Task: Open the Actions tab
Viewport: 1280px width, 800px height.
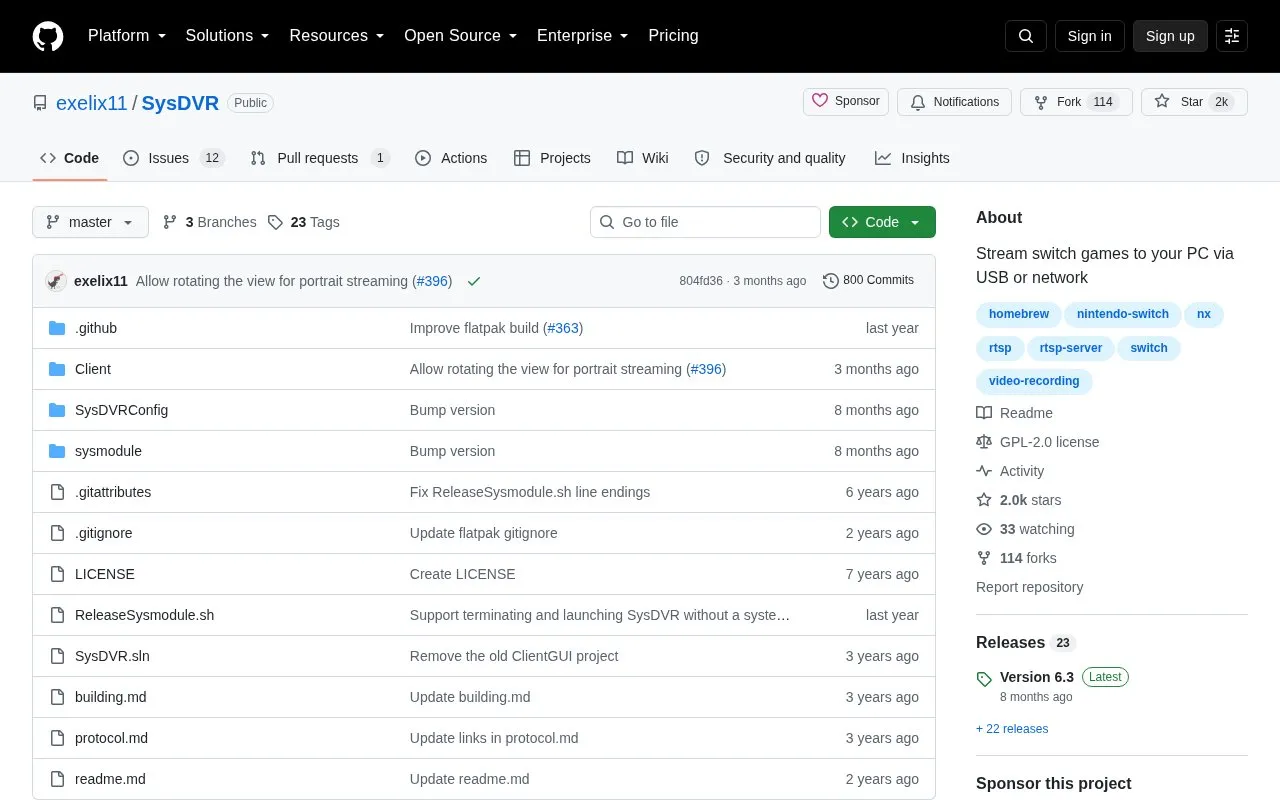Action: tap(451, 158)
